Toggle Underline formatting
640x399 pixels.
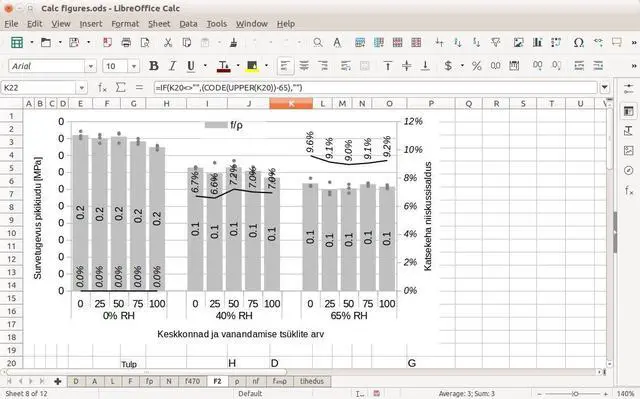[x=191, y=66]
